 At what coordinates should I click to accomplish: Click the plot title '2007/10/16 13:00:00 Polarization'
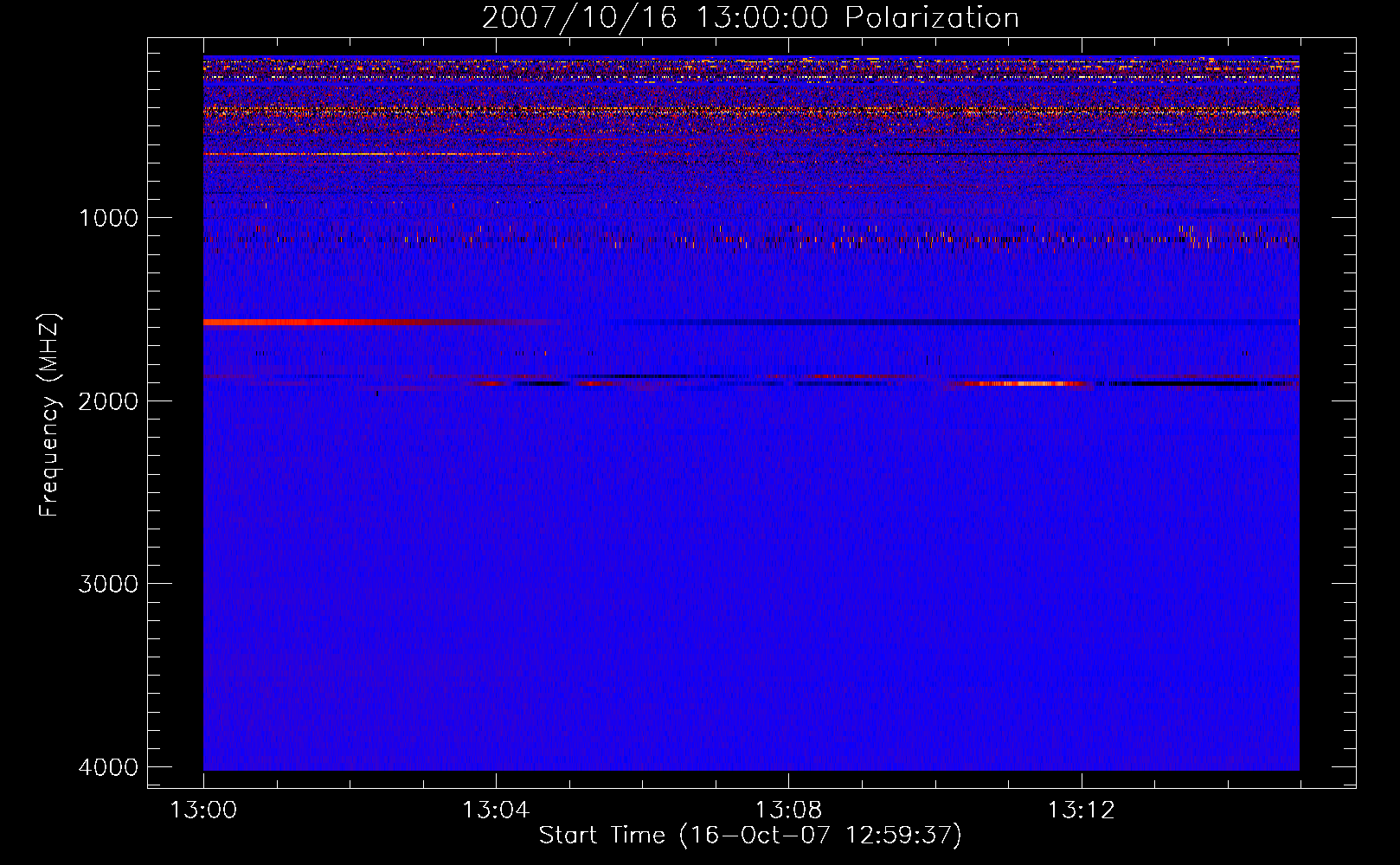750,17
